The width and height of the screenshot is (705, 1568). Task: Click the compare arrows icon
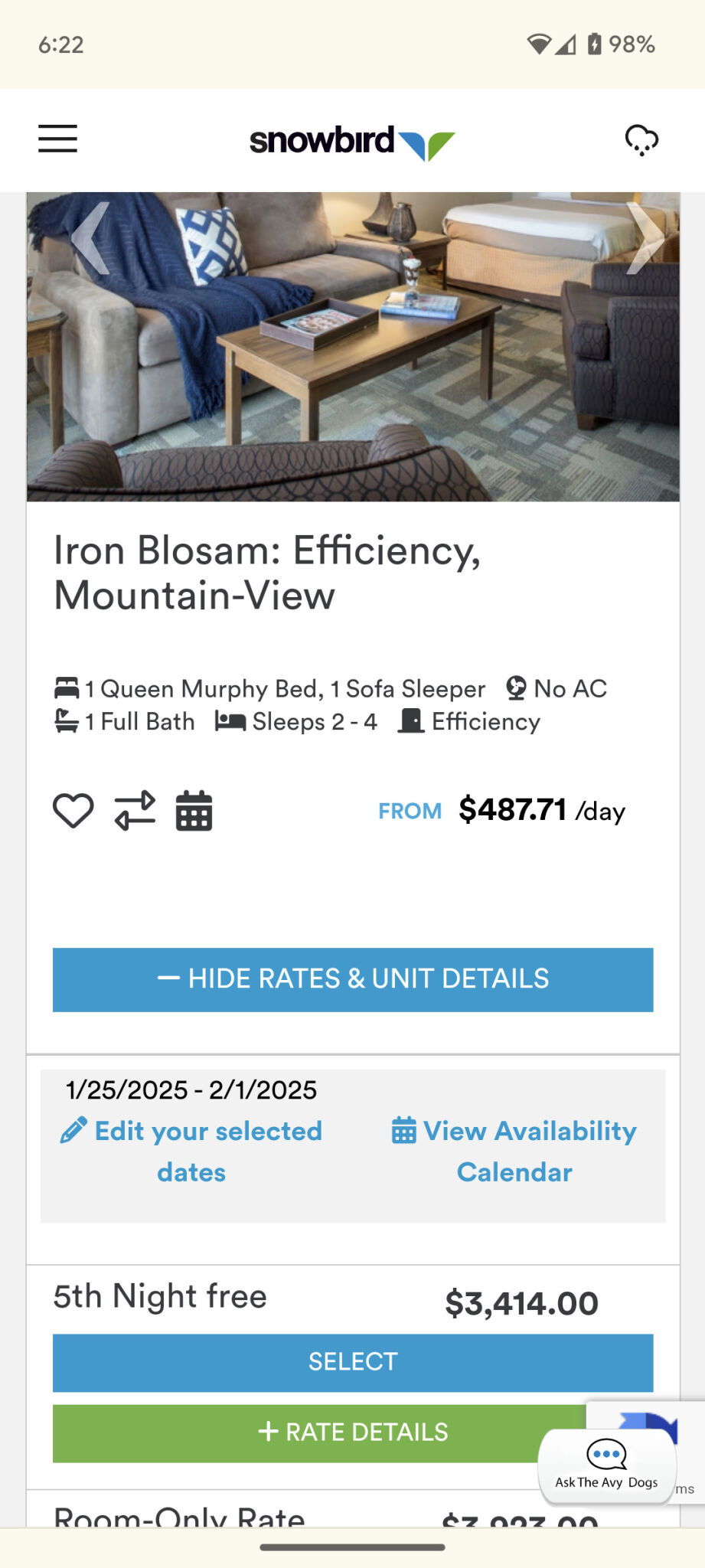[135, 811]
